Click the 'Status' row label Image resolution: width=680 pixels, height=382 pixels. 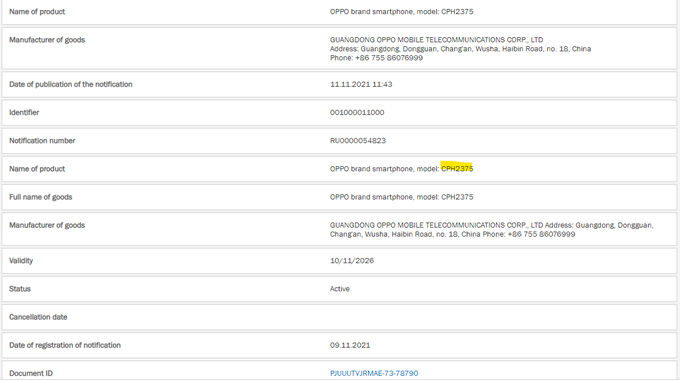[20, 289]
